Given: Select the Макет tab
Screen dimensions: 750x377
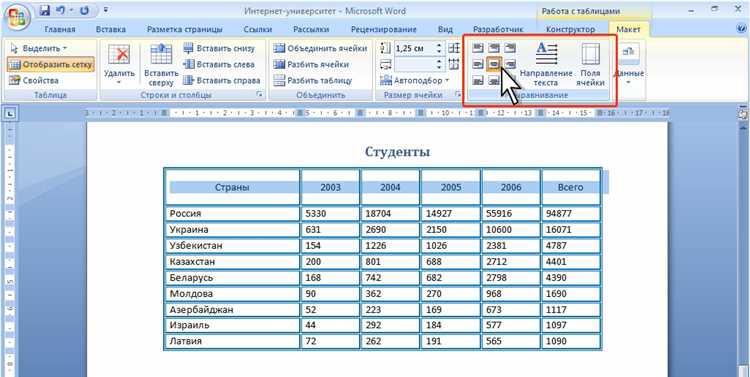Looking at the screenshot, I should (x=629, y=29).
